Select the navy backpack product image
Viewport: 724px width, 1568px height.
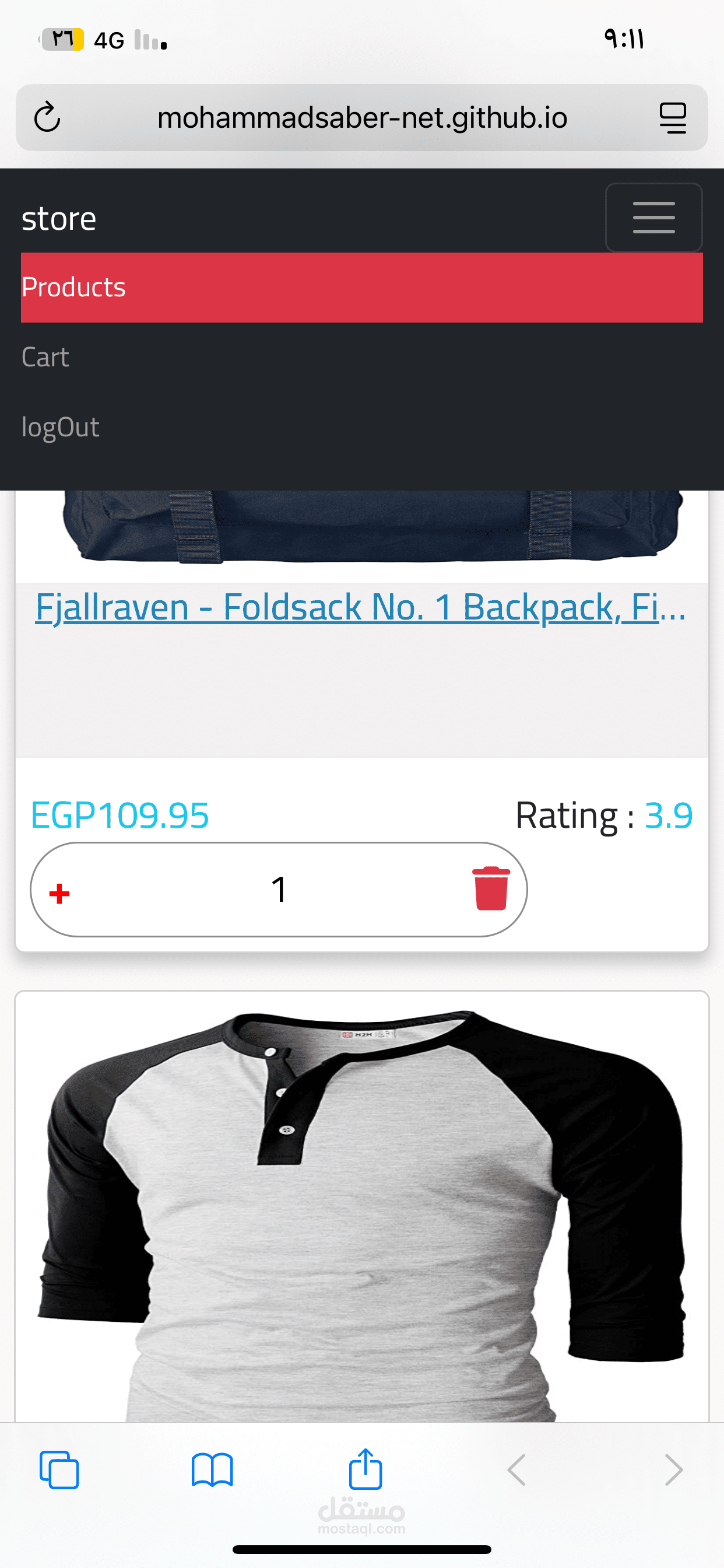(372, 527)
